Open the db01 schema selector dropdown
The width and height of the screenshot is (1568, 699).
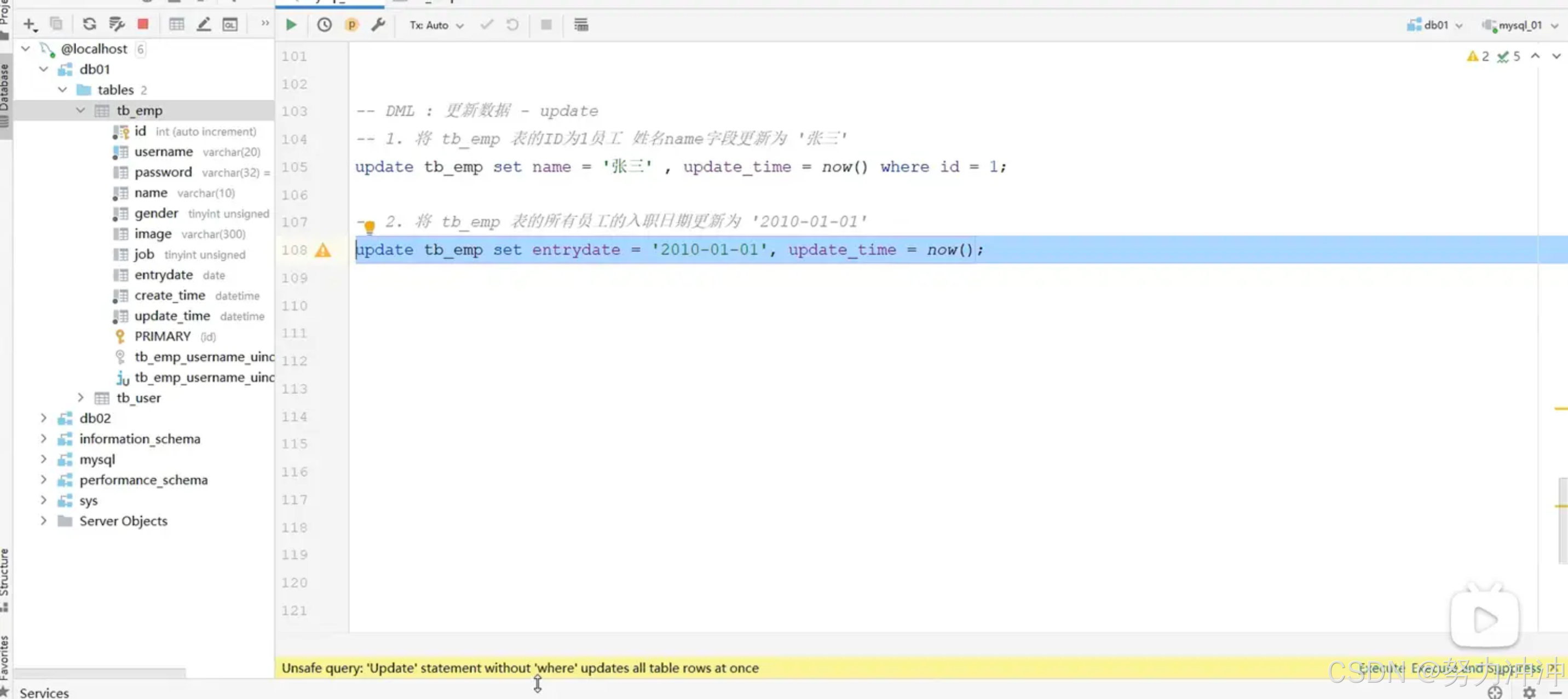(1435, 26)
